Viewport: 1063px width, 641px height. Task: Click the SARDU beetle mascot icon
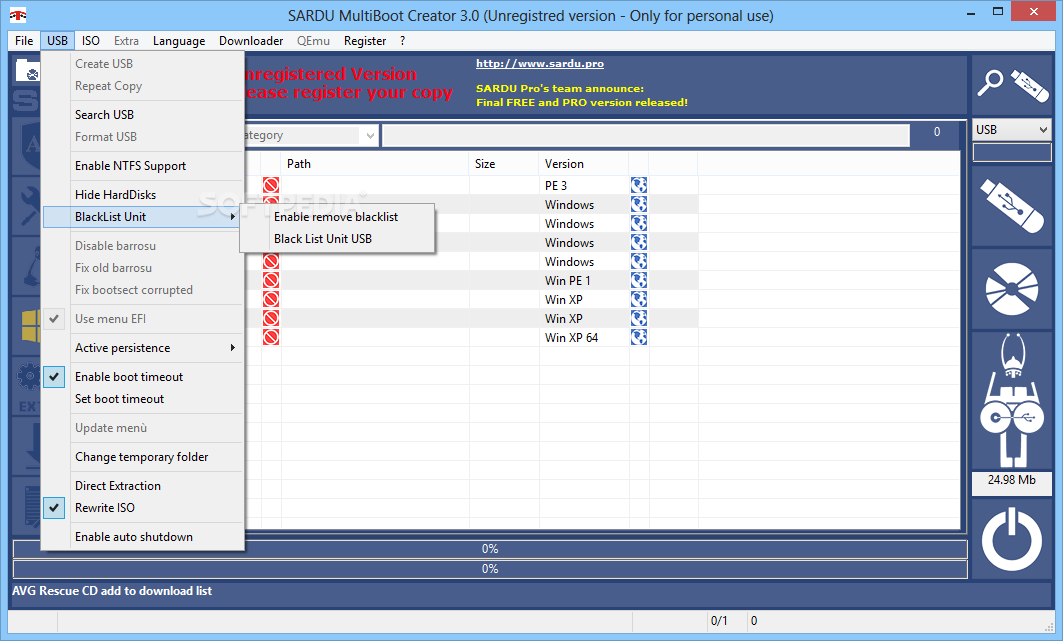pos(1011,400)
